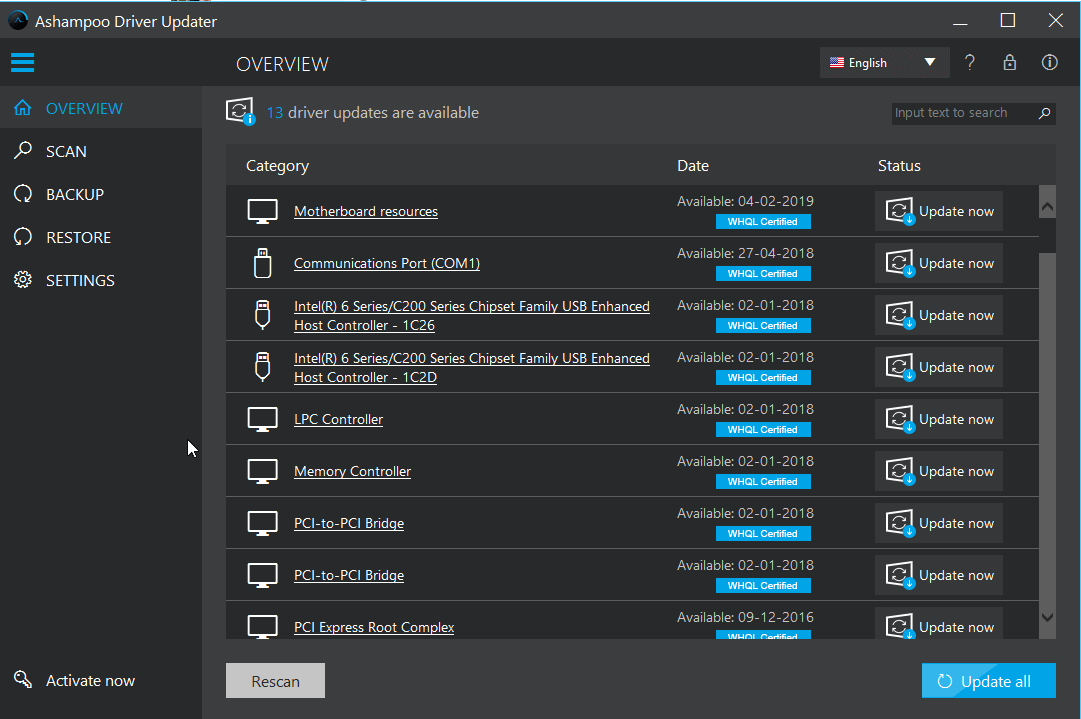Update the Motherboard resources driver now
This screenshot has height=719, width=1081.
938,211
